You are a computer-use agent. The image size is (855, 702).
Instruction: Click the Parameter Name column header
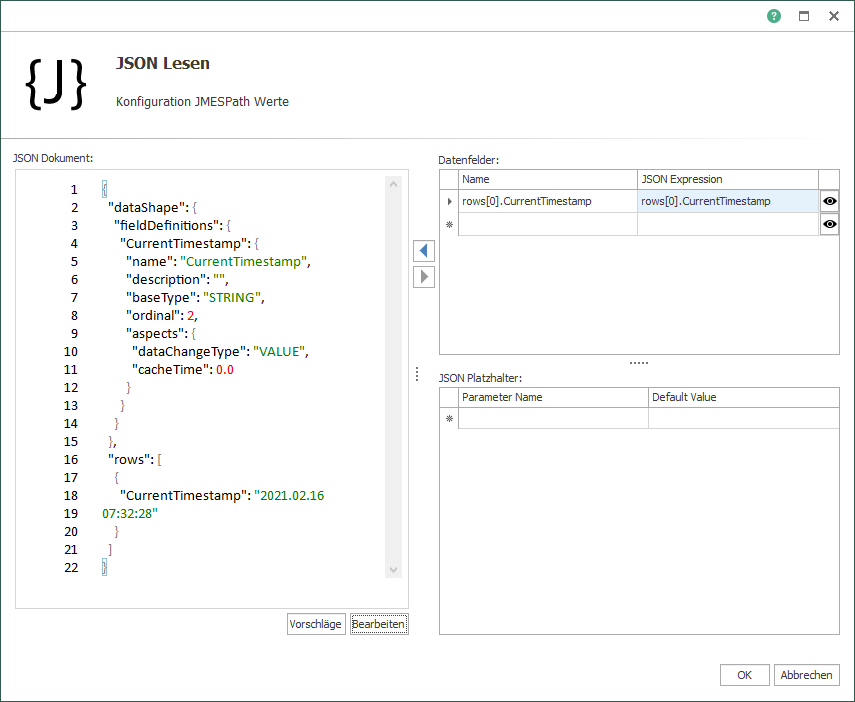(x=553, y=397)
